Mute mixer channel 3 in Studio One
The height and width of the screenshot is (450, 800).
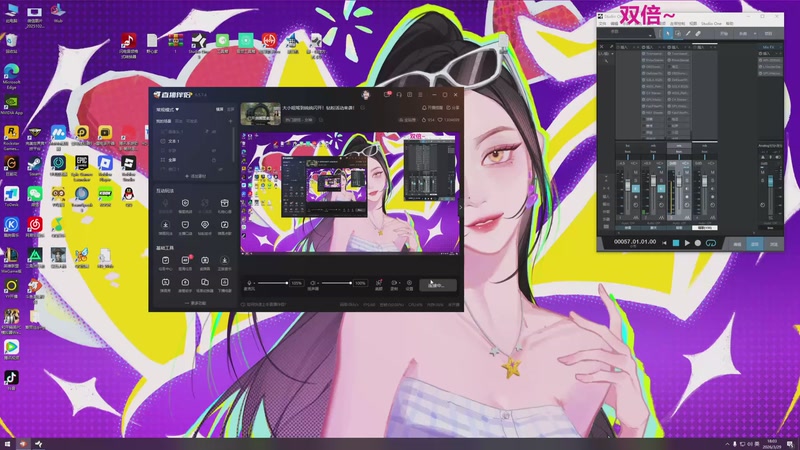[687, 173]
